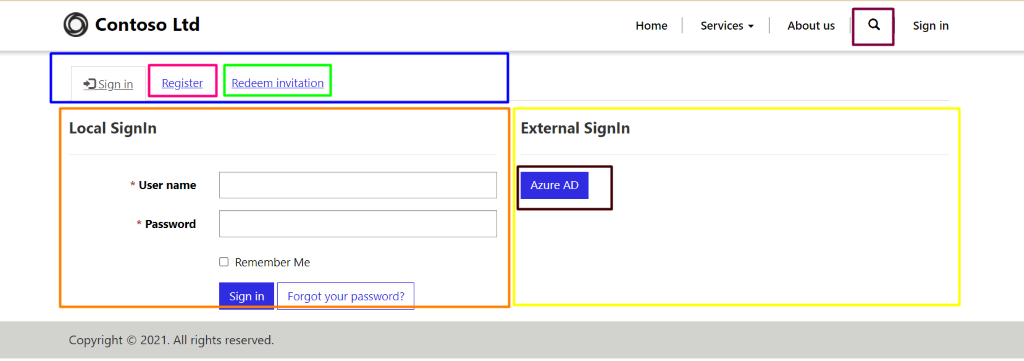
Task: Click the Forgot your password? button
Action: tap(346, 296)
